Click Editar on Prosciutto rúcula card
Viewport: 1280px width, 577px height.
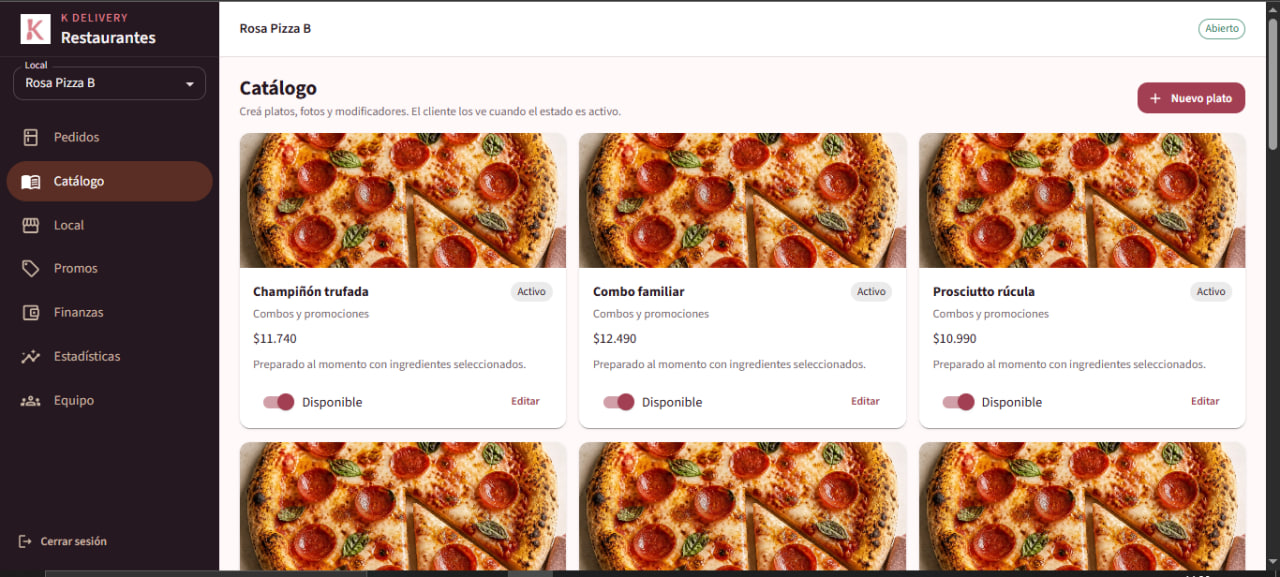click(1205, 401)
